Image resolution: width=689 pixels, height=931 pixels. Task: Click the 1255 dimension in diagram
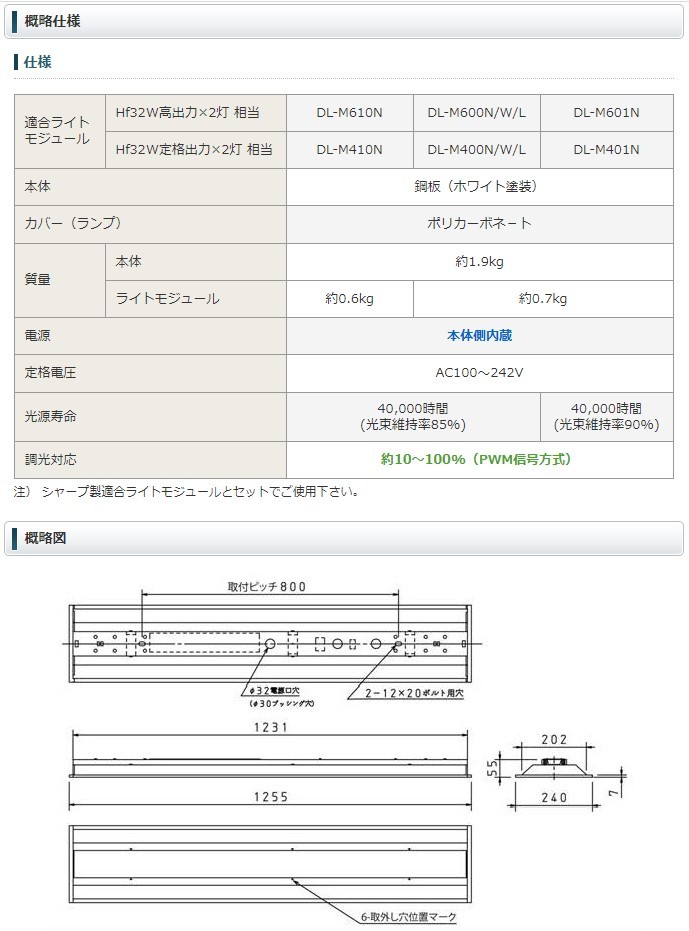271,797
